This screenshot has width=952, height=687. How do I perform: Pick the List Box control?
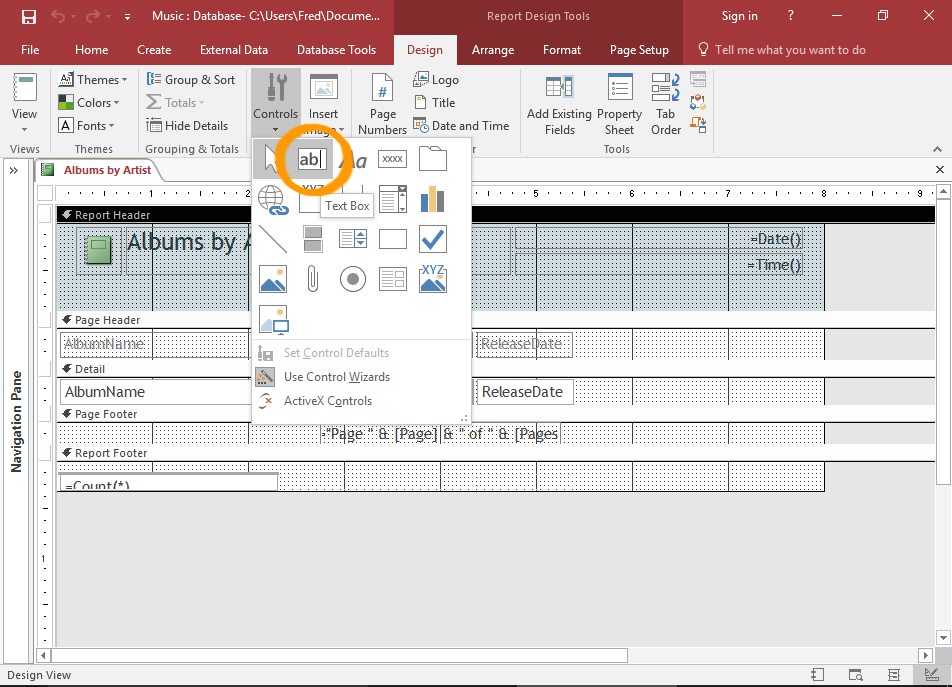coord(353,239)
